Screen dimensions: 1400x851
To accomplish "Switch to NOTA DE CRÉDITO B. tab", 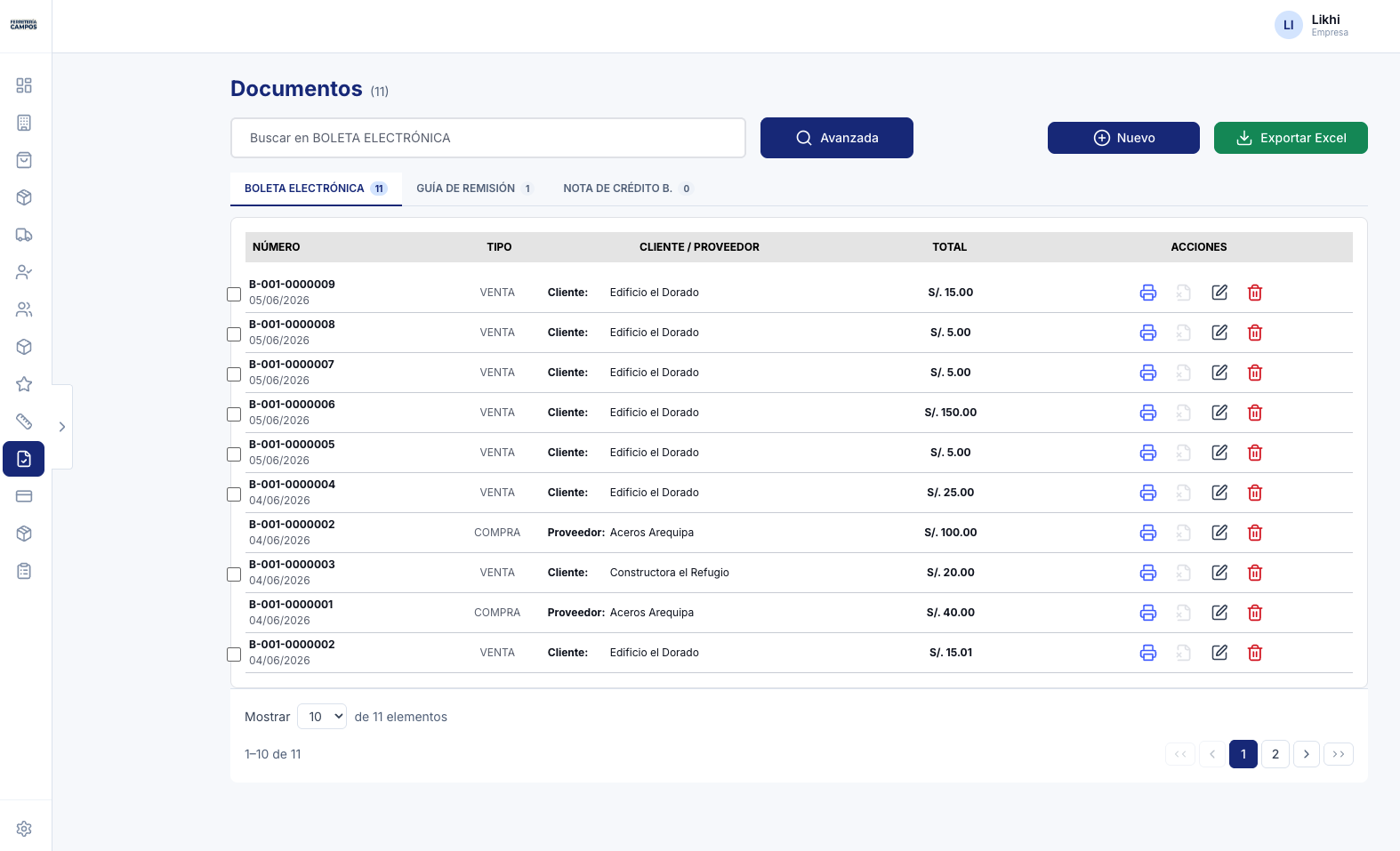I will 627,189.
